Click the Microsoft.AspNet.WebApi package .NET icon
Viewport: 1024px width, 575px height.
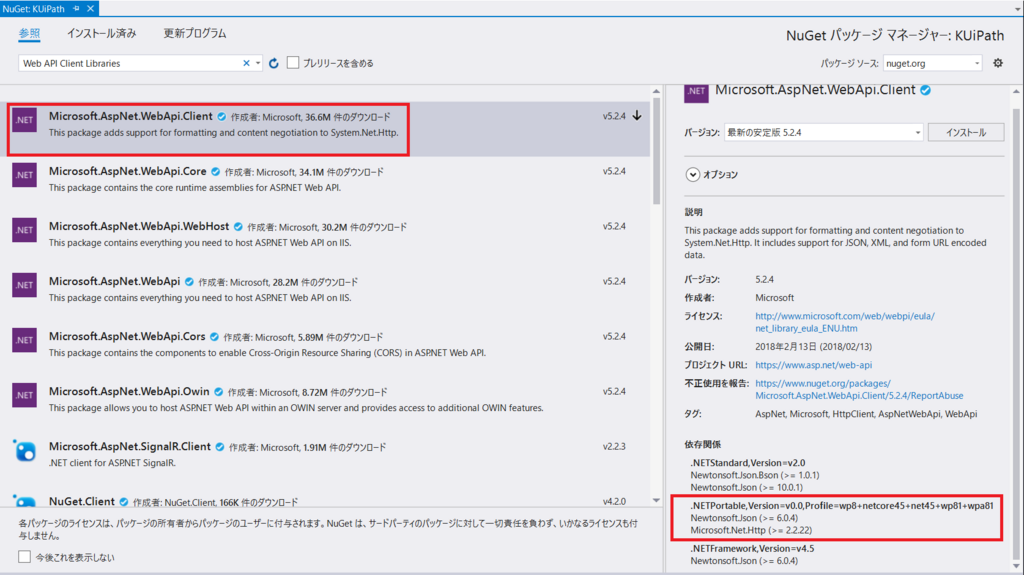pos(24,285)
